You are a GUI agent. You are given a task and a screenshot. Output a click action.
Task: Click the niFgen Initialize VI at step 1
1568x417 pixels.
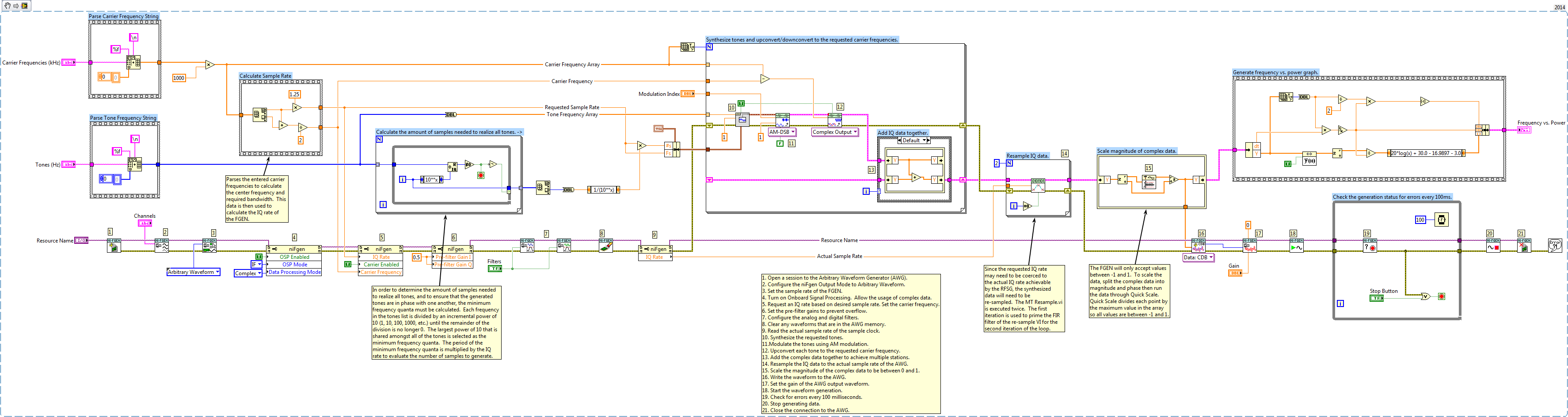(114, 245)
